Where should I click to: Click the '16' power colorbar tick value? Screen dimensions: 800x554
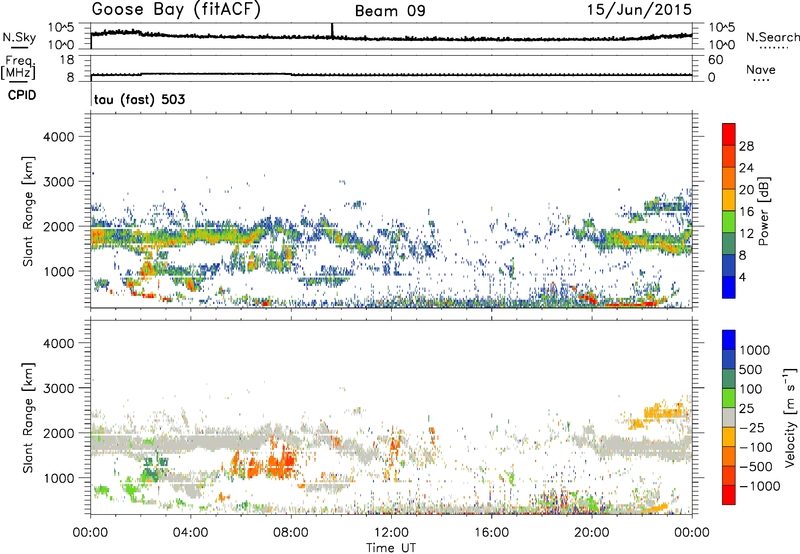746,212
